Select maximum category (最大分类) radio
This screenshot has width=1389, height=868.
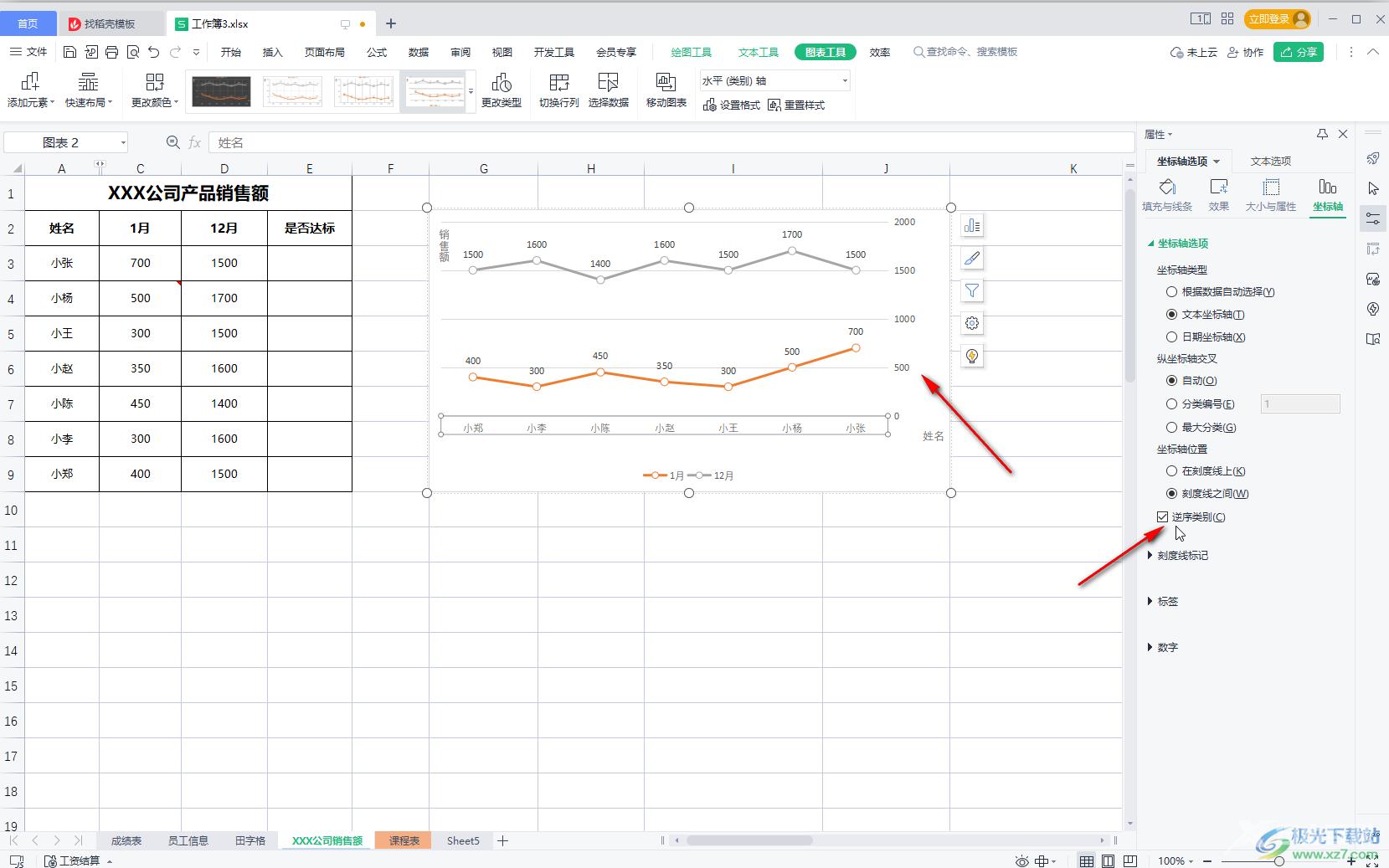pos(1201,427)
